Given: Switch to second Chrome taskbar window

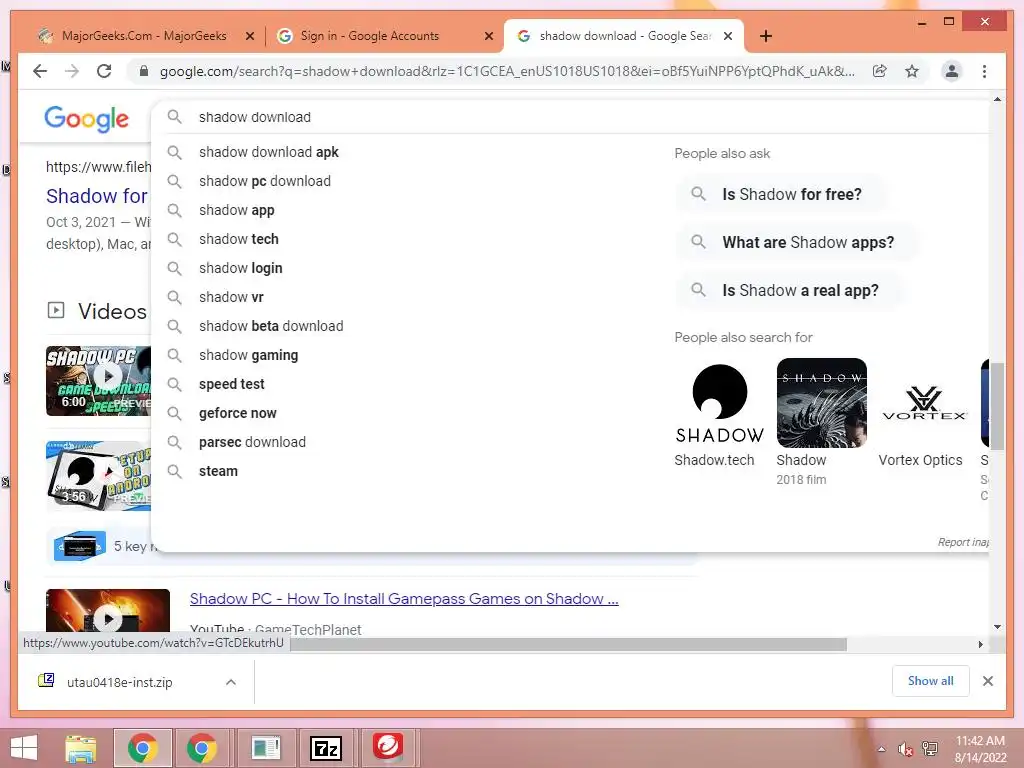Looking at the screenshot, I should click(202, 748).
